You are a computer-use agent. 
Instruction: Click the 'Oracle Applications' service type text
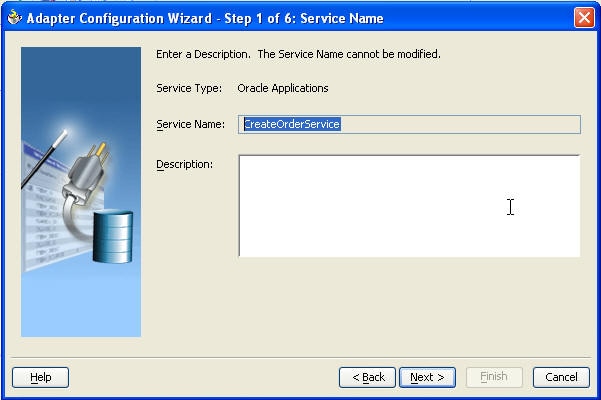(x=283, y=88)
